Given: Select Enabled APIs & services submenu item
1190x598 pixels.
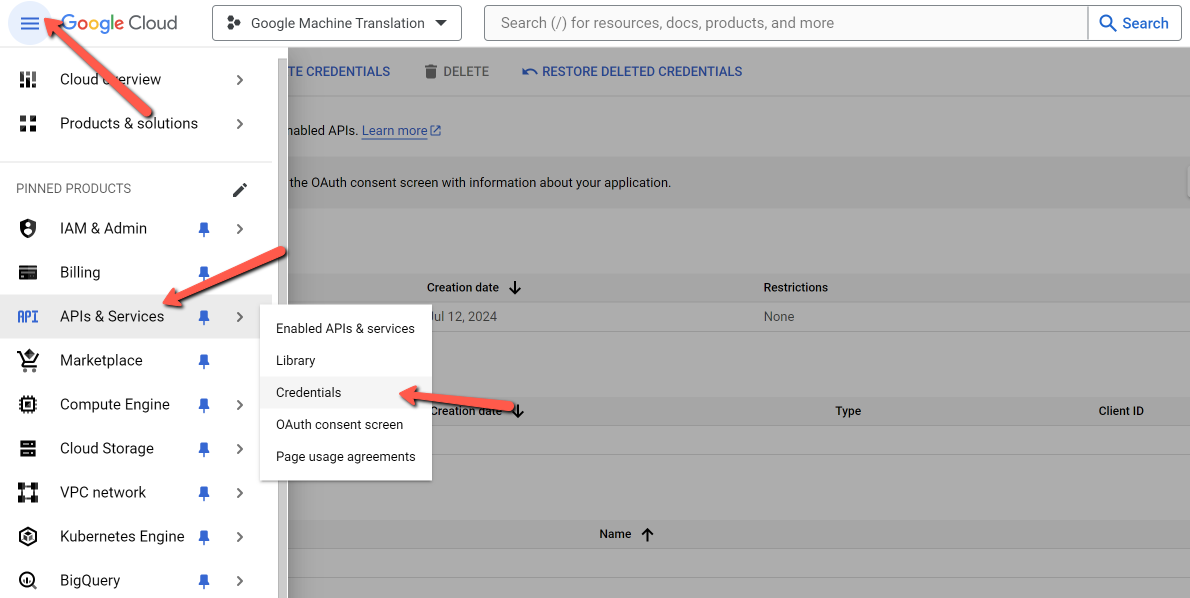Looking at the screenshot, I should 345,329.
